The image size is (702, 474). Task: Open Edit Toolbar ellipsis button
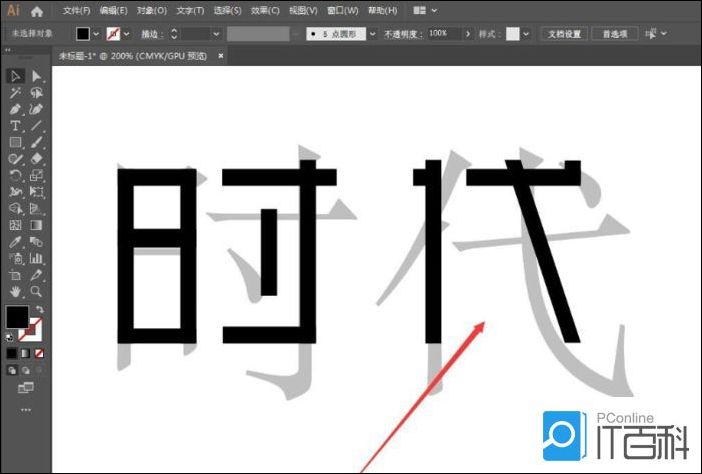click(x=26, y=410)
